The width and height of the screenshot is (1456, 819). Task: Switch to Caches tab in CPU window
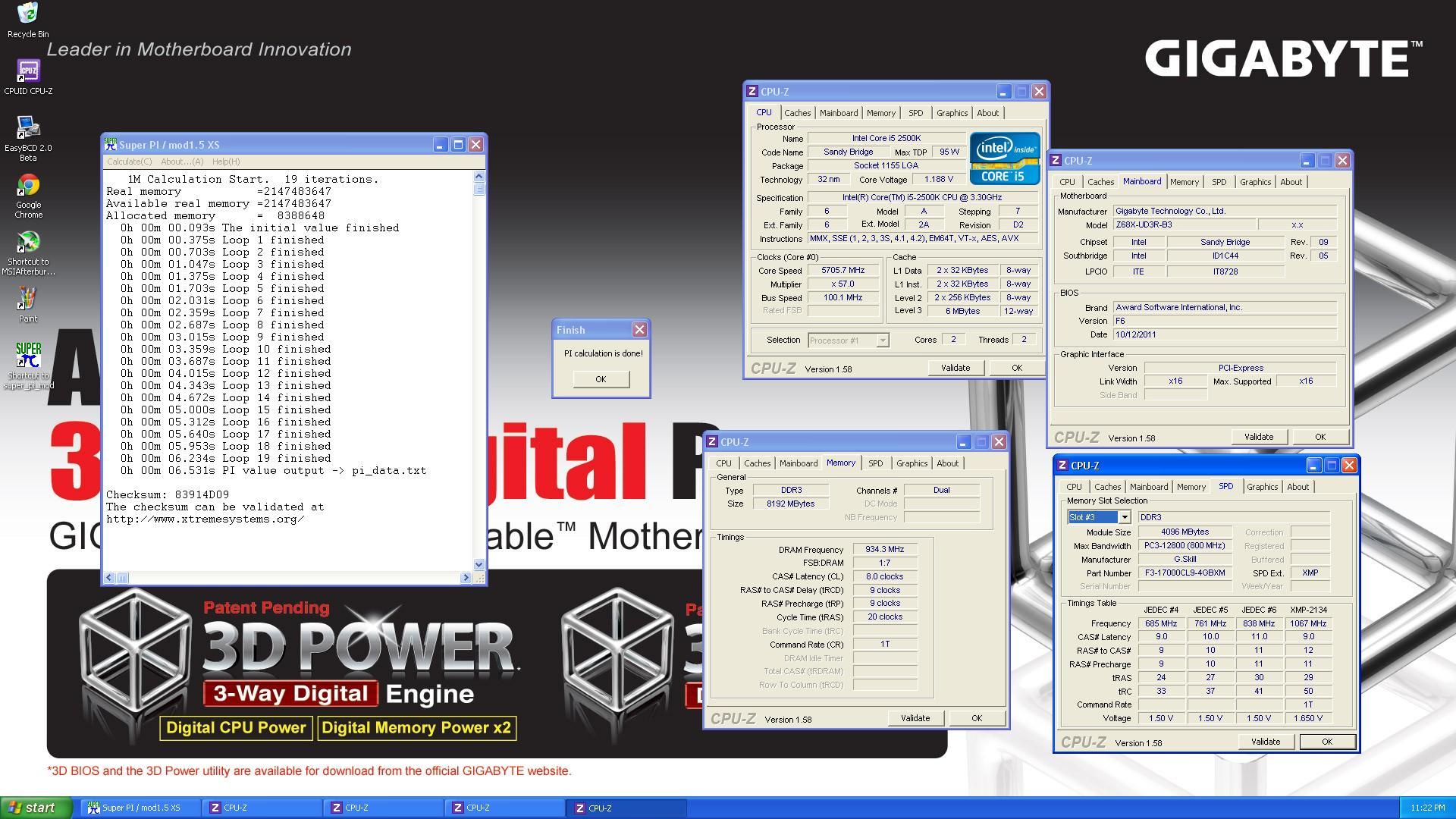pos(797,113)
